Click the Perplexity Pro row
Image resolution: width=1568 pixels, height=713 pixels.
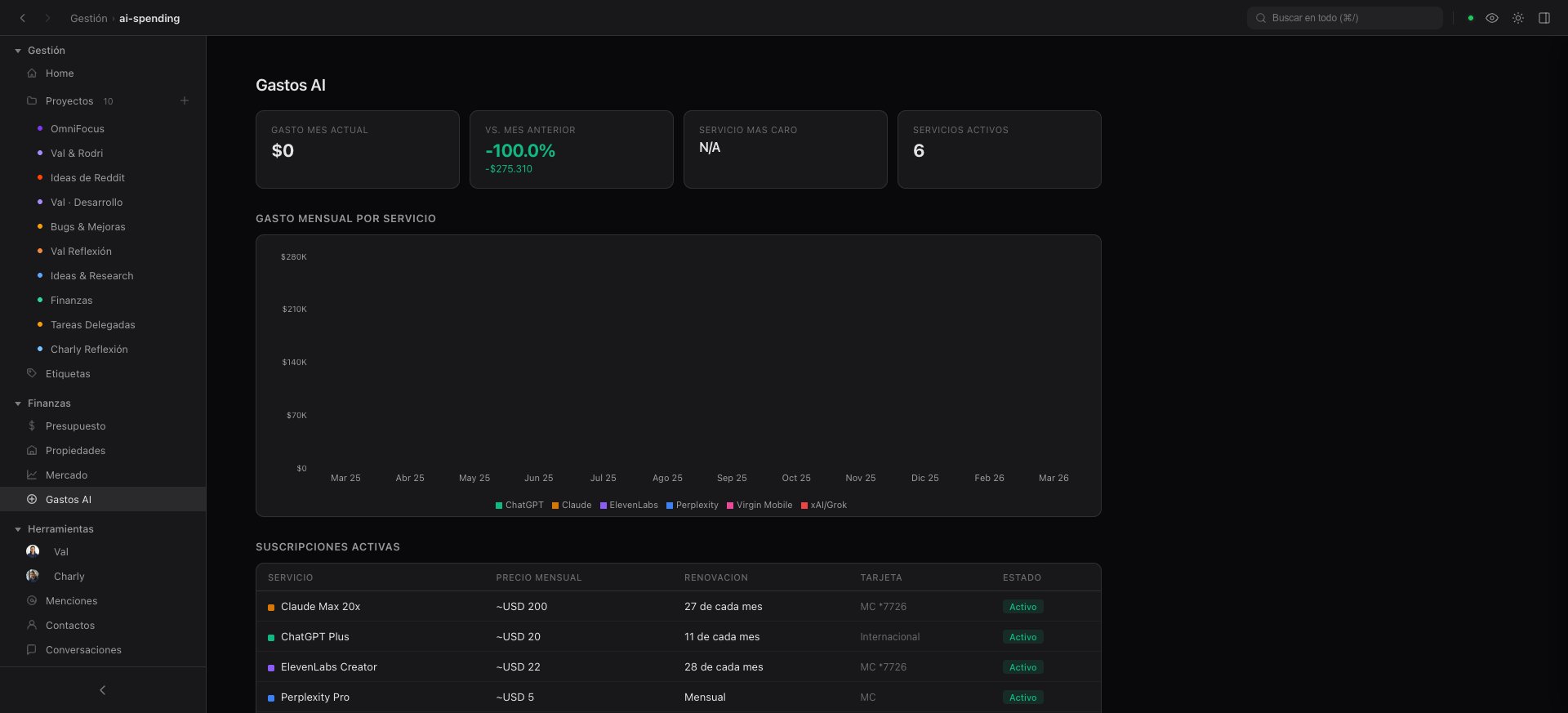(x=678, y=697)
